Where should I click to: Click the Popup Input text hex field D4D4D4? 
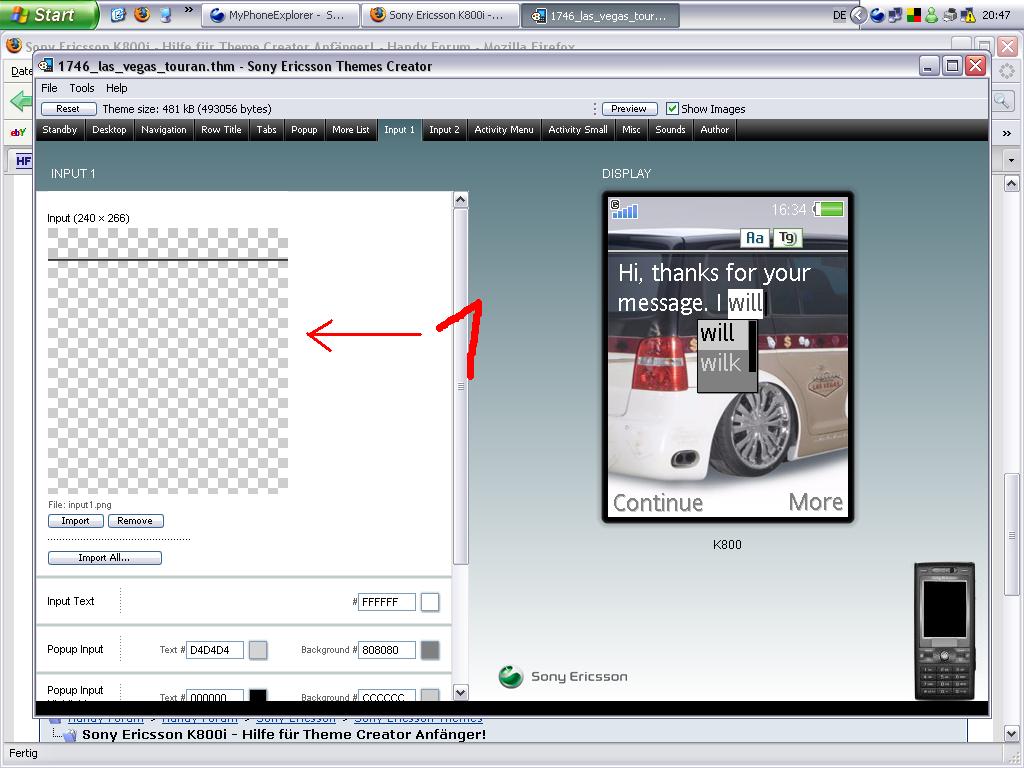(215, 650)
